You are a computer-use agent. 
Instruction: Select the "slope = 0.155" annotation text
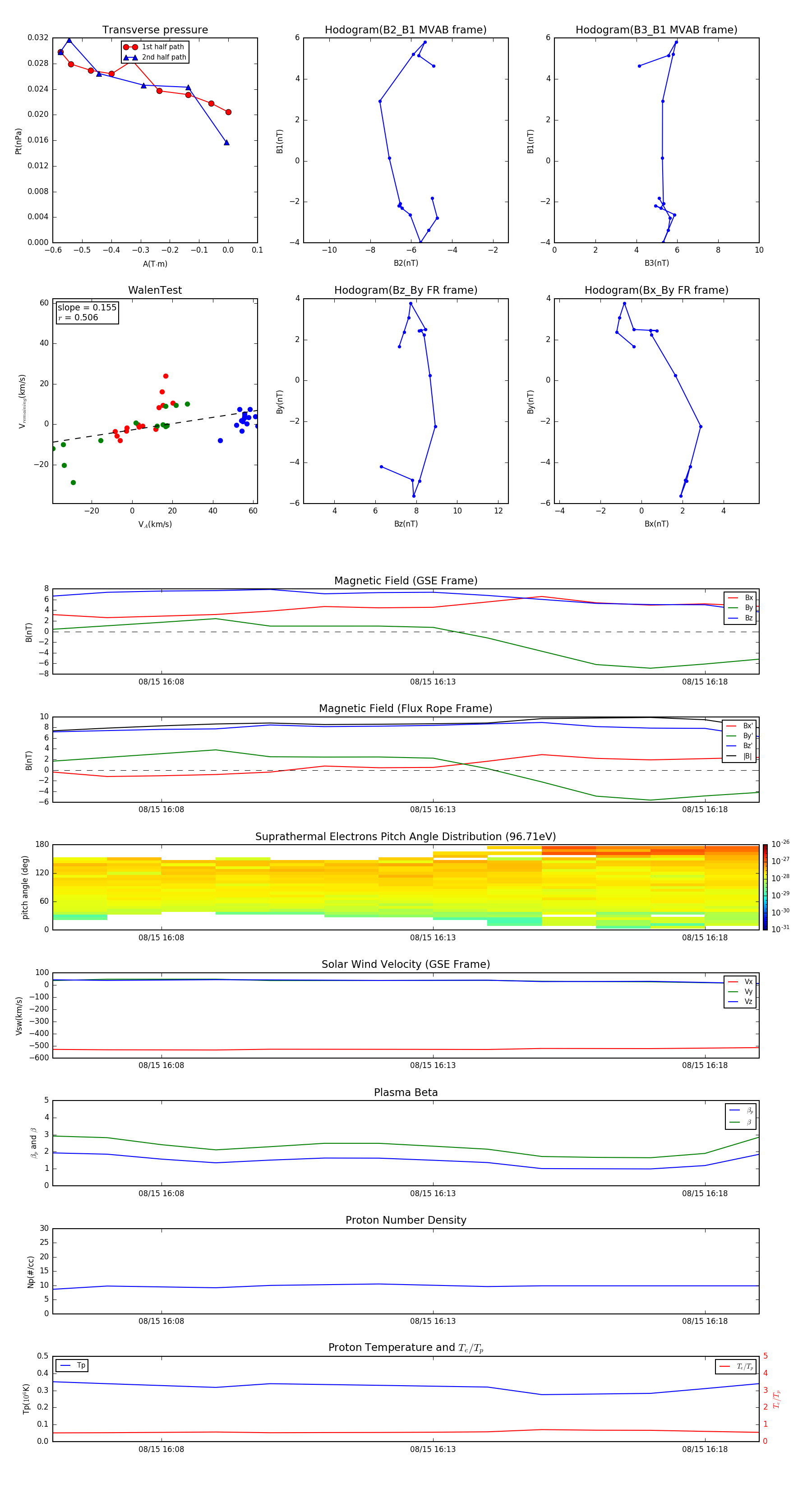coord(87,308)
